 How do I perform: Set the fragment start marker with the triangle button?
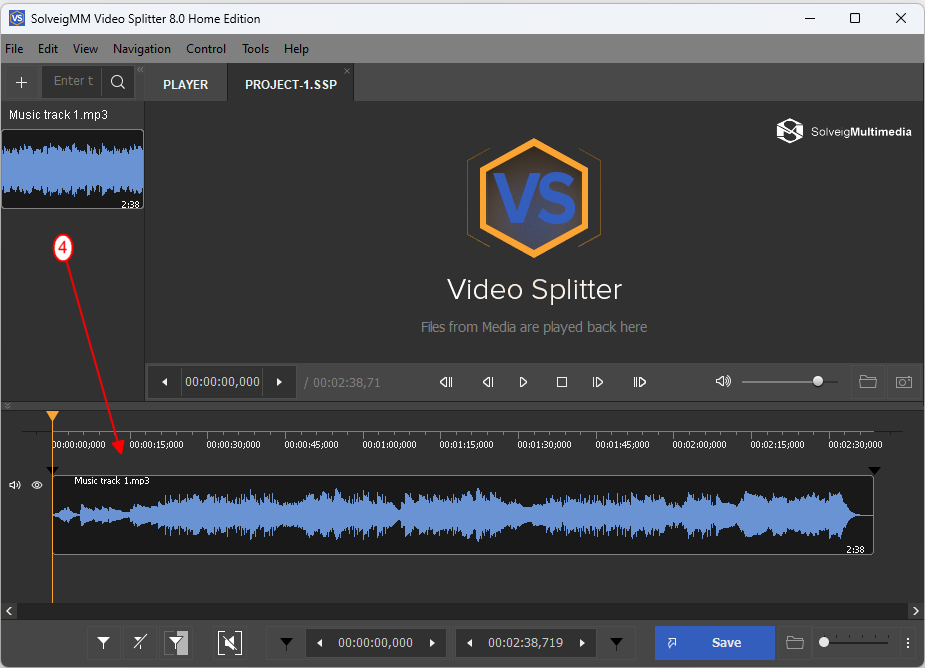(x=287, y=643)
